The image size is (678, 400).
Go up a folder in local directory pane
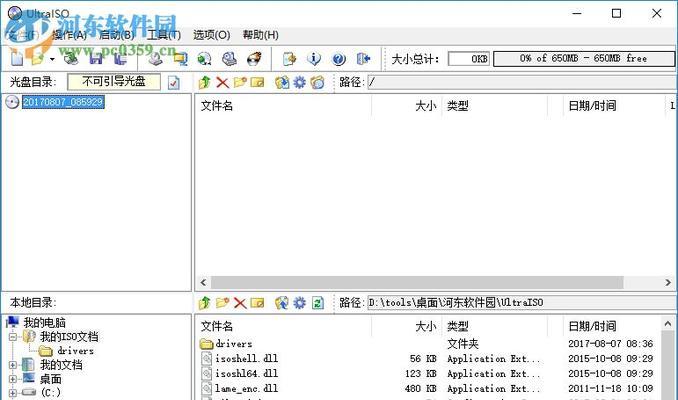pyautogui.click(x=205, y=303)
